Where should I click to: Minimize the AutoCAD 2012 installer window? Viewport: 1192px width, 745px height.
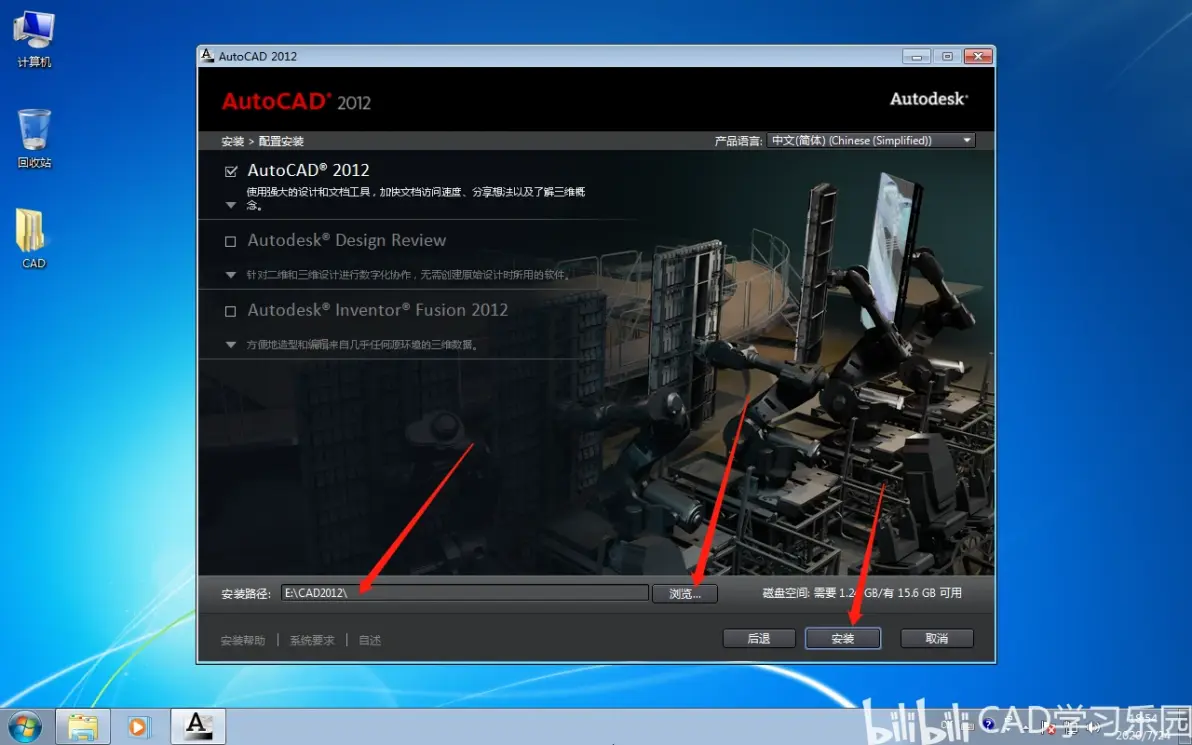pos(916,56)
